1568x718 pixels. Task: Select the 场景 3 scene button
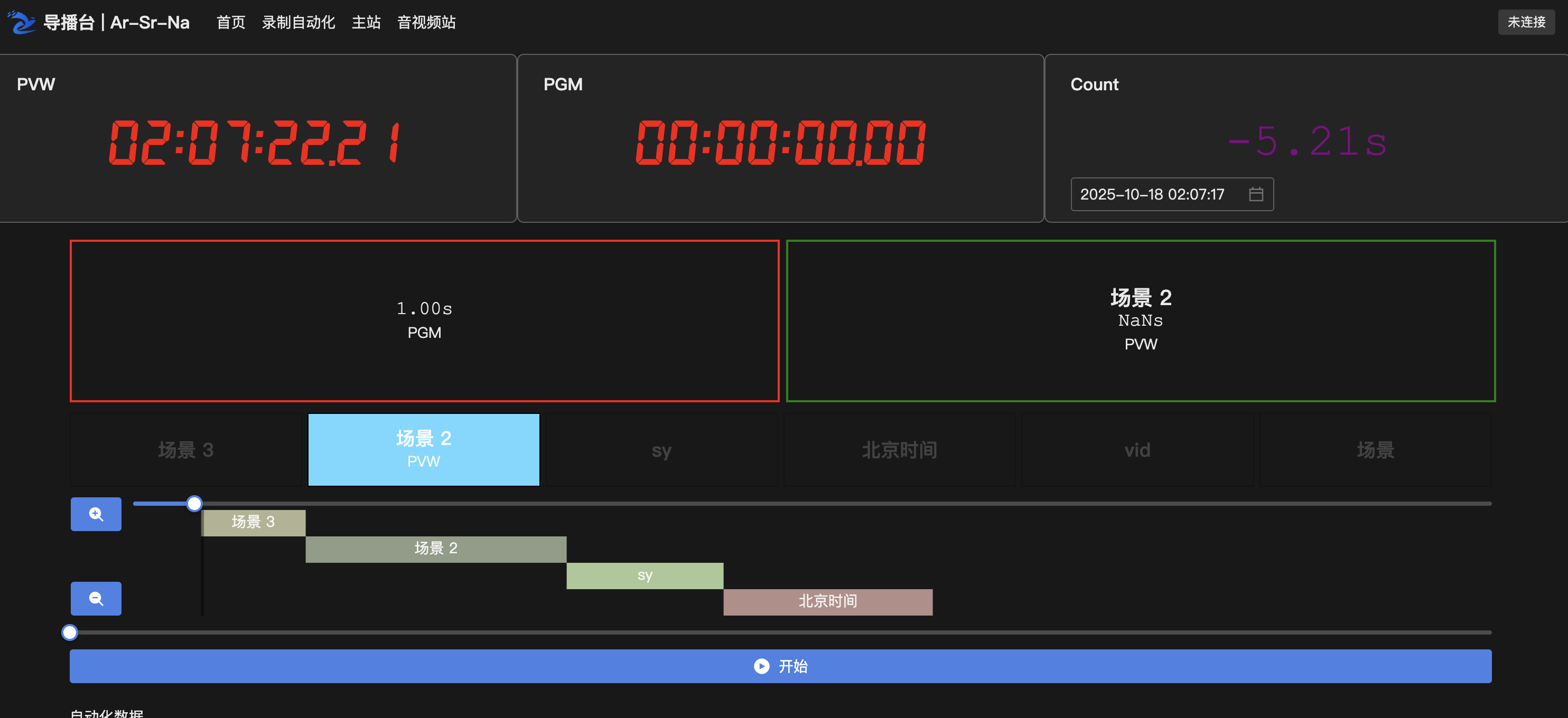tap(185, 450)
